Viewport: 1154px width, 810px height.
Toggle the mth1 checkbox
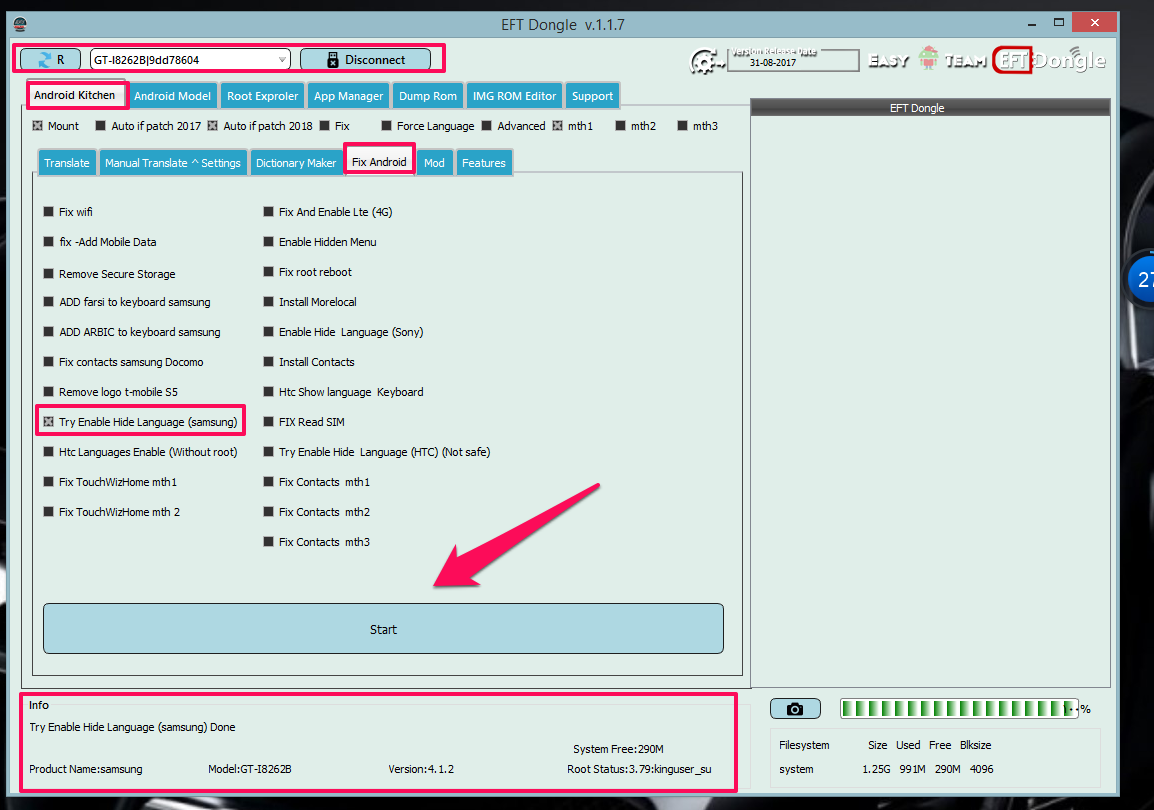[558, 126]
